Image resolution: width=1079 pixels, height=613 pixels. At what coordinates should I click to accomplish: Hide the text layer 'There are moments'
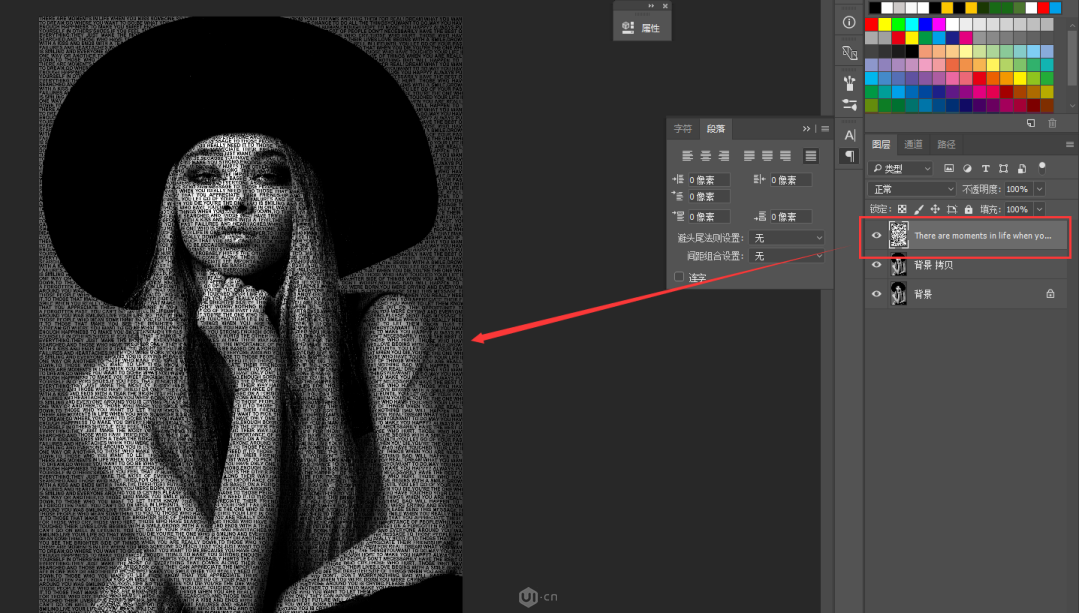point(877,236)
